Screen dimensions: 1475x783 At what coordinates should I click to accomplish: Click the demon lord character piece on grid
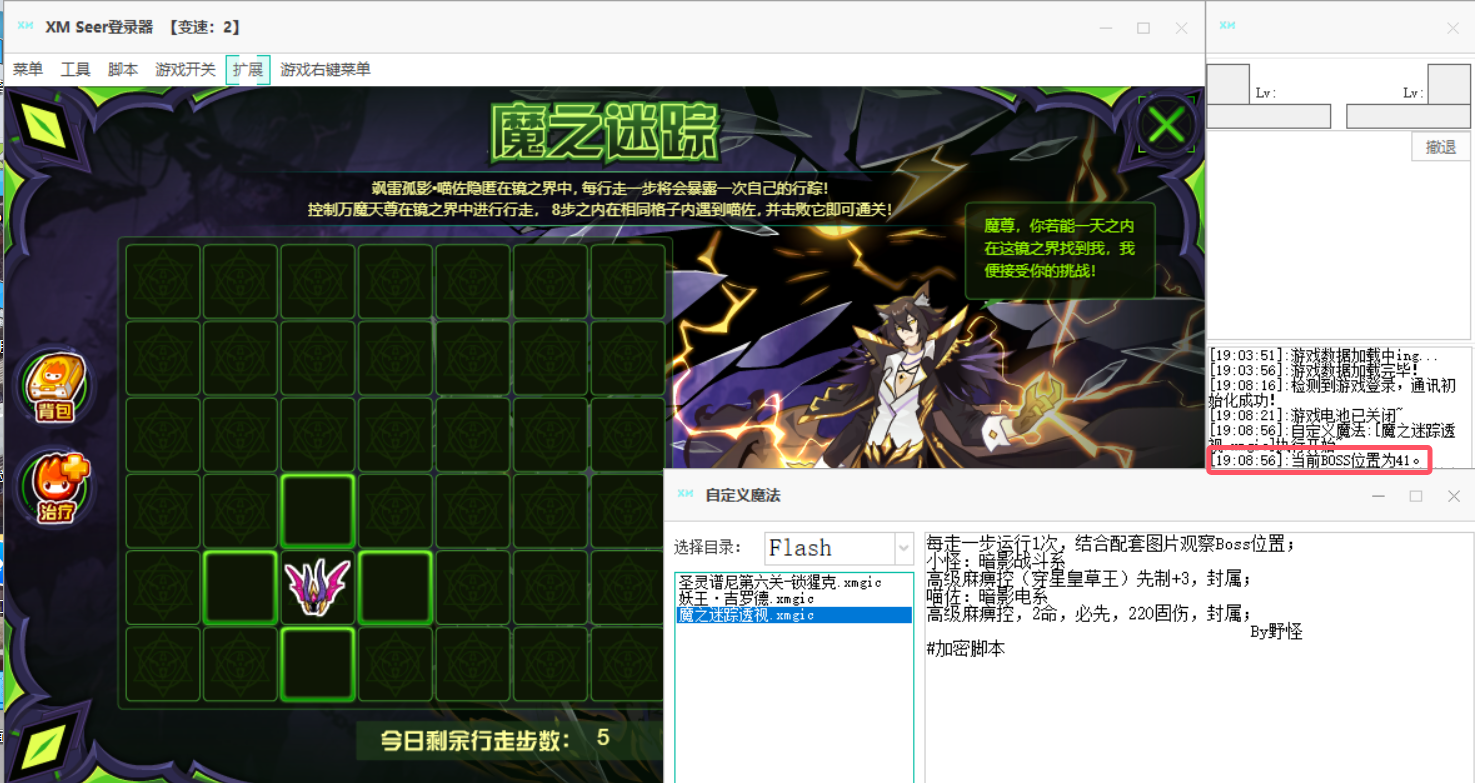tap(318, 588)
